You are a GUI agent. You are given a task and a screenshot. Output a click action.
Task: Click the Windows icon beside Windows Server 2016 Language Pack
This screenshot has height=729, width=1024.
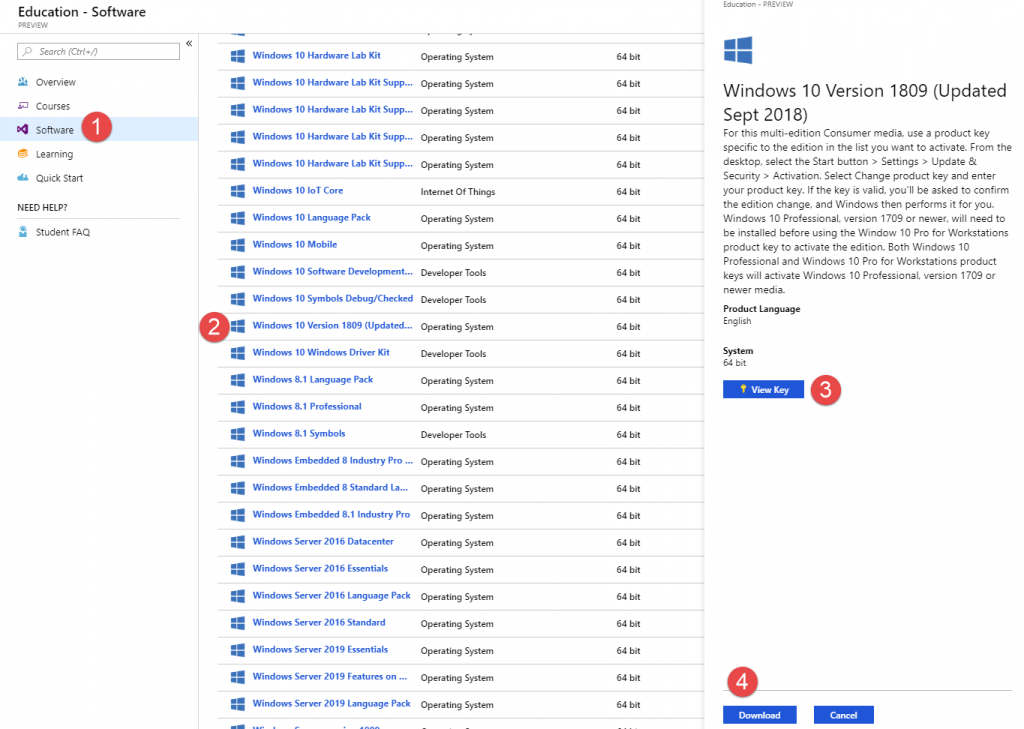coord(238,596)
